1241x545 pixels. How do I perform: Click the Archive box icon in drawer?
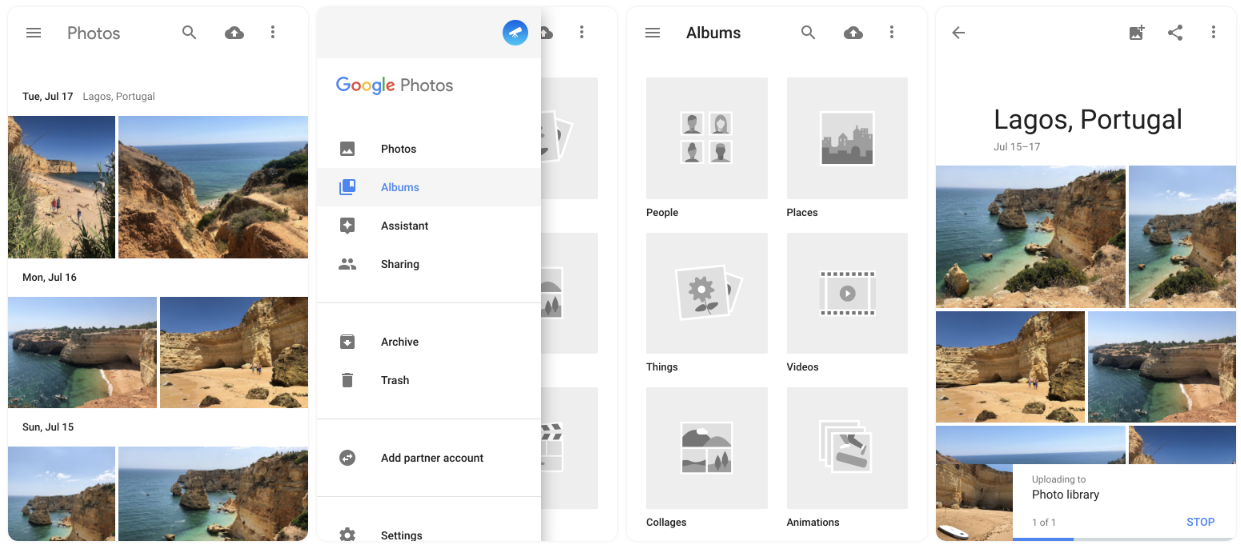347,342
